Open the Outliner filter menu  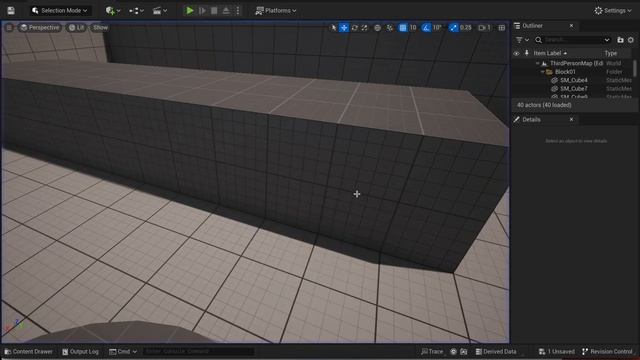click(522, 40)
